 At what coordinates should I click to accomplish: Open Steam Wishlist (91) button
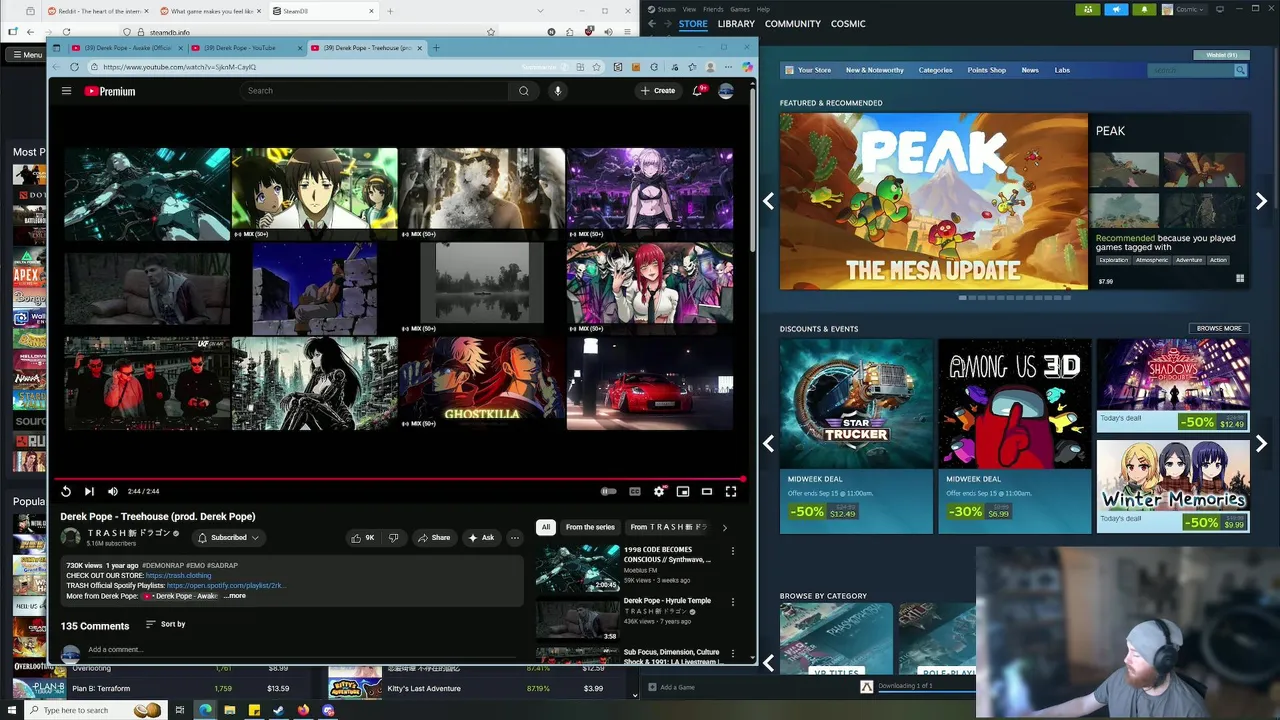(x=1221, y=55)
